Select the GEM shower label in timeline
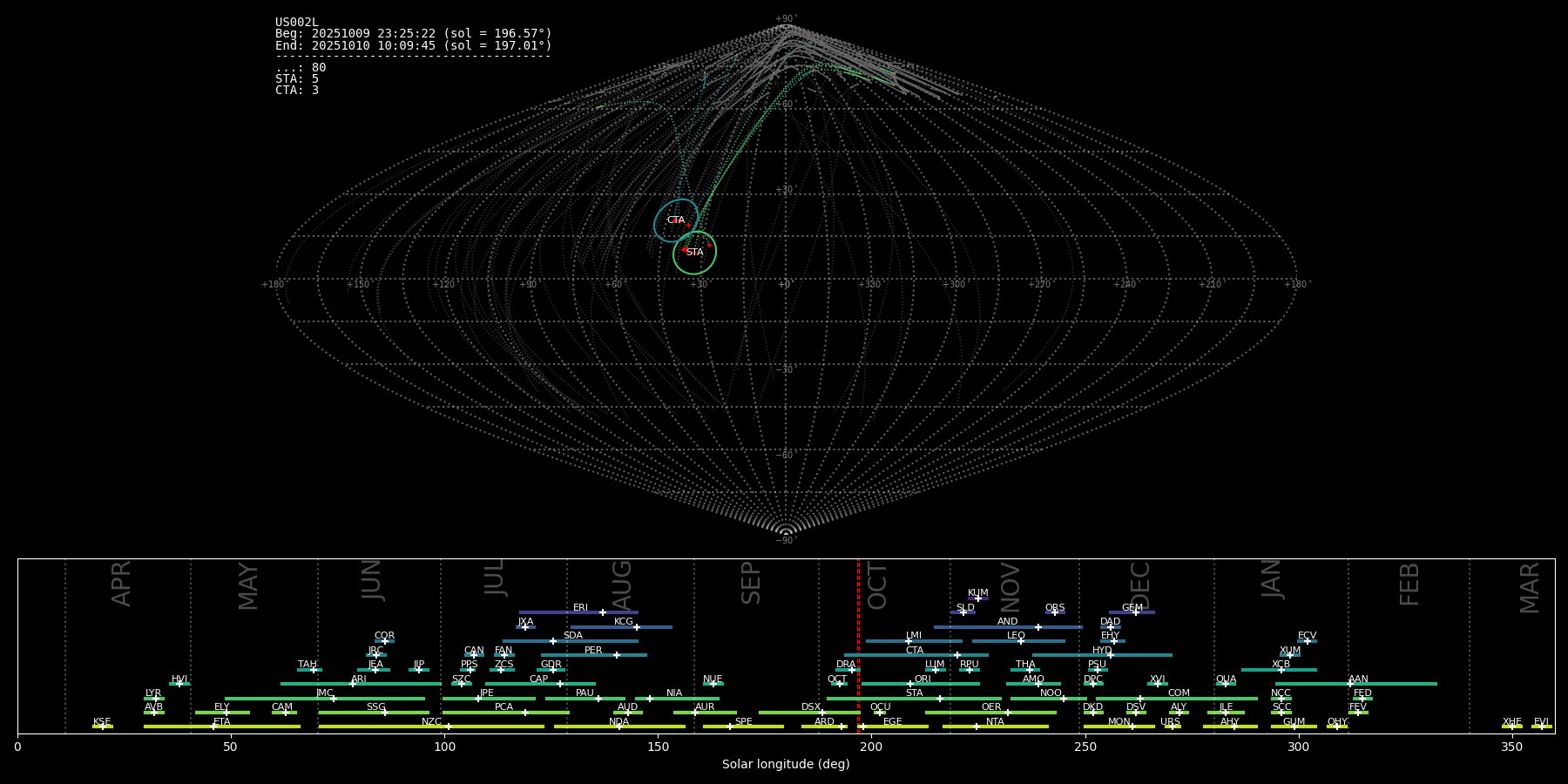 1132,608
